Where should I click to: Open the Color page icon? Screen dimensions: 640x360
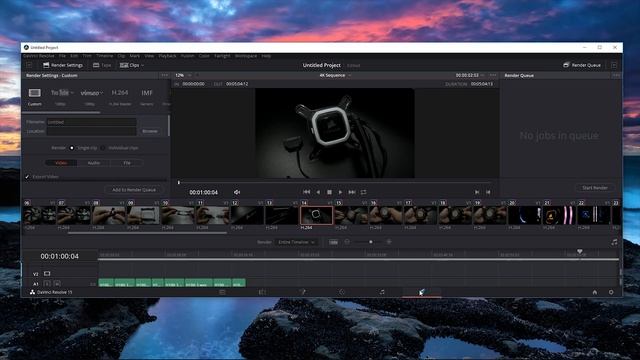click(342, 292)
